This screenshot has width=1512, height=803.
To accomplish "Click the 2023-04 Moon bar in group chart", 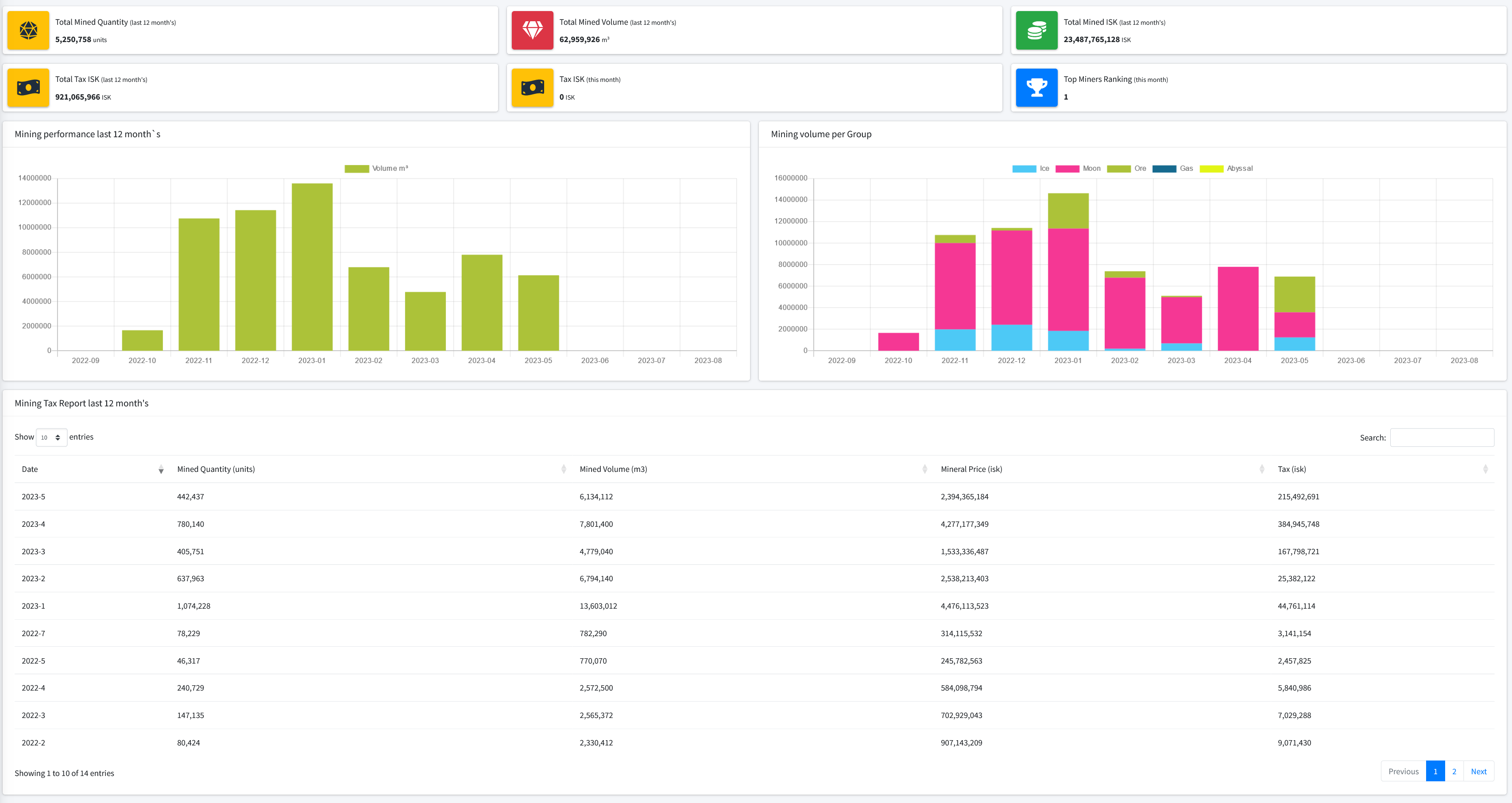I will 1238,309.
